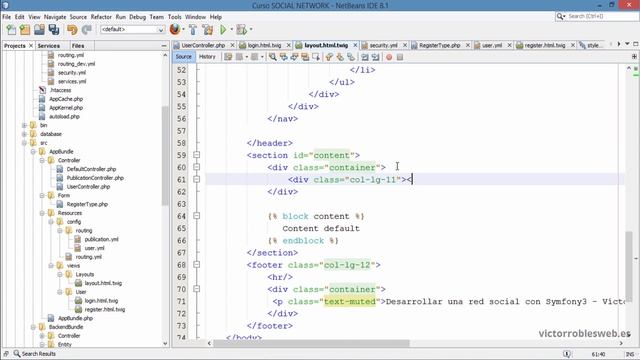
Task: Open the default configuration combo box
Action: 132,29
